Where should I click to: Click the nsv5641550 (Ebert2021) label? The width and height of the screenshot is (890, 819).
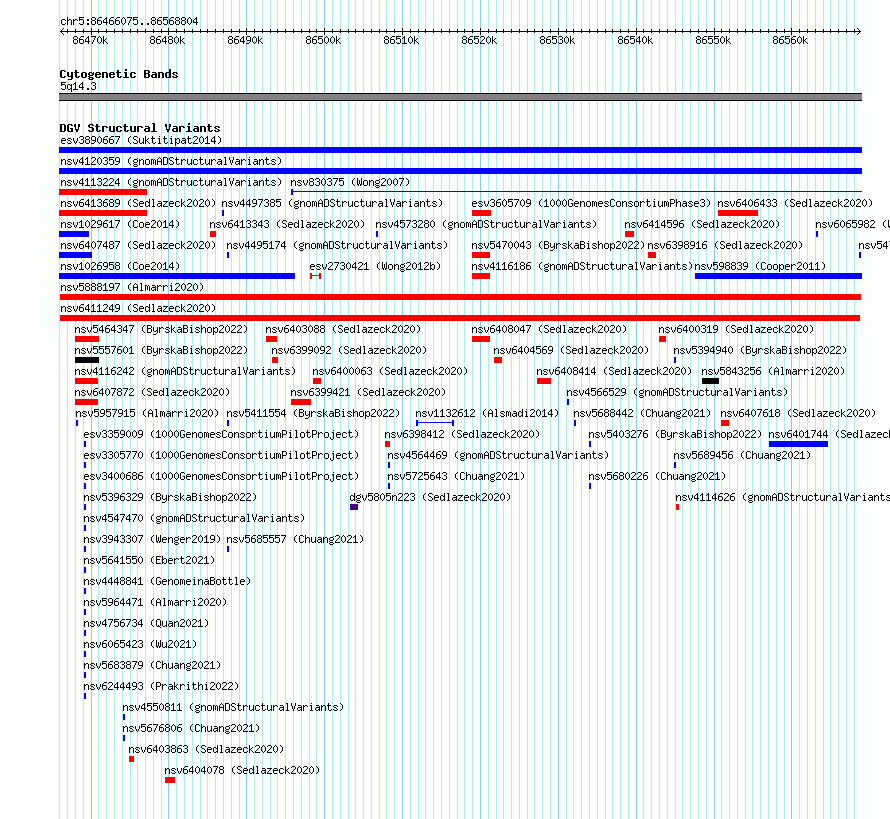point(149,560)
